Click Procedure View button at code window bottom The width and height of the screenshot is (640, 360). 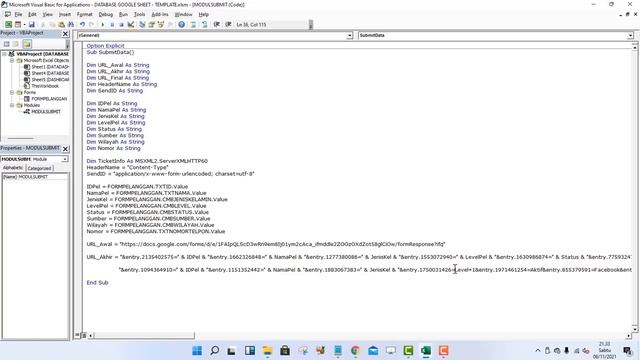tap(77, 336)
